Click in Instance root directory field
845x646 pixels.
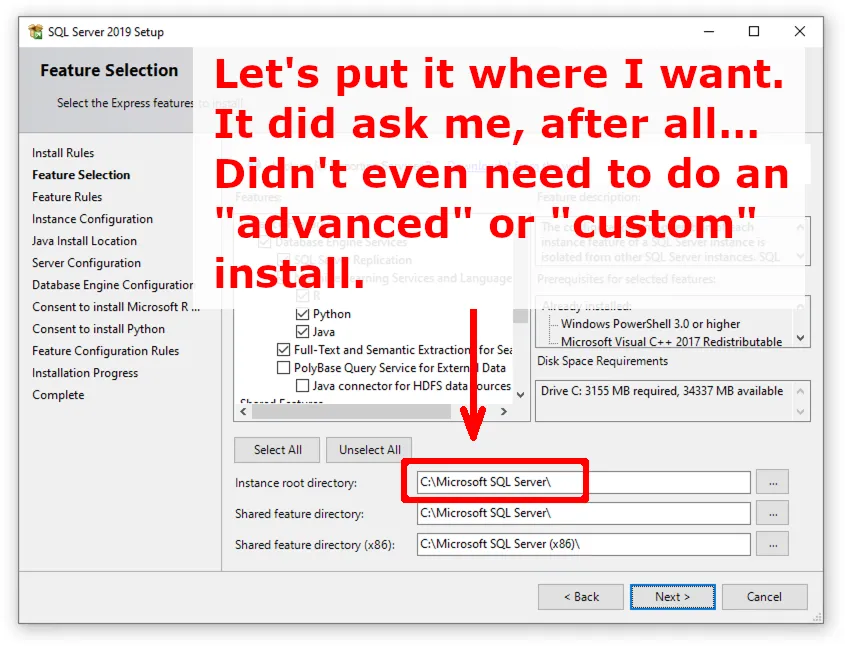(584, 482)
